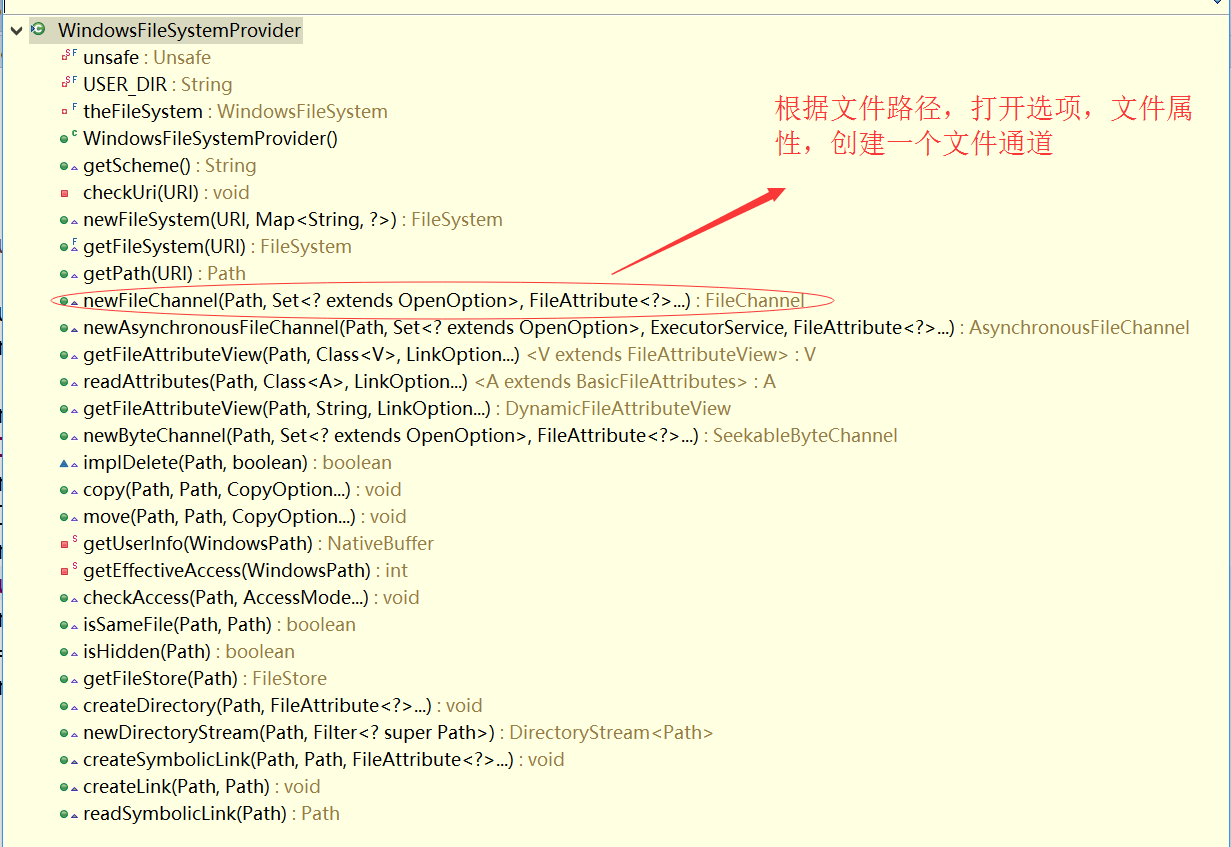
Task: Collapse the WindowsFileSystemProvider class node
Action: pos(15,31)
